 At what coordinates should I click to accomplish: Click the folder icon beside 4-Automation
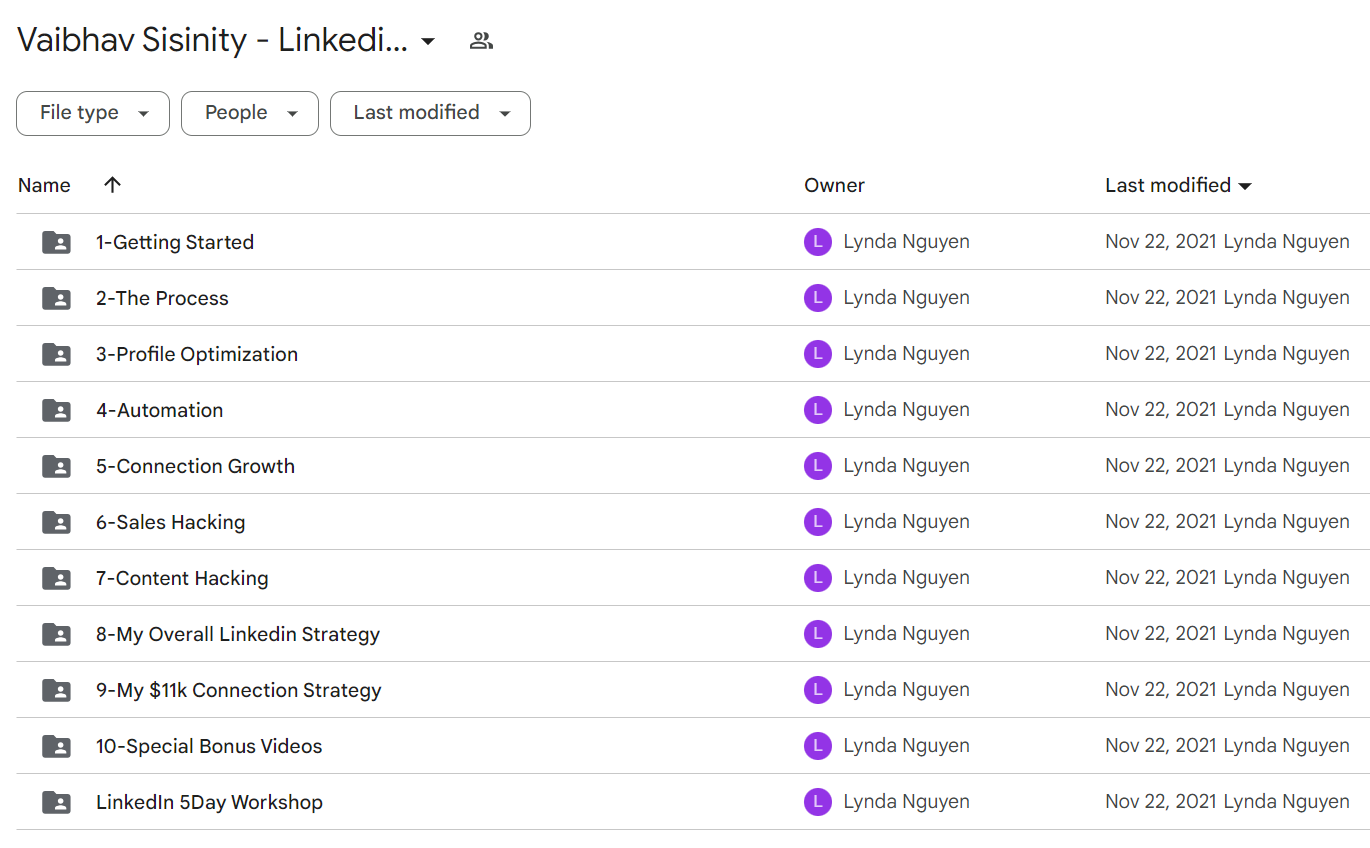[56, 410]
